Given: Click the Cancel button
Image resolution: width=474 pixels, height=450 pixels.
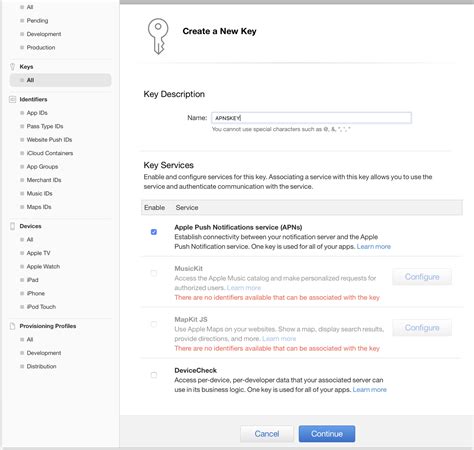Looking at the screenshot, I should coord(267,434).
